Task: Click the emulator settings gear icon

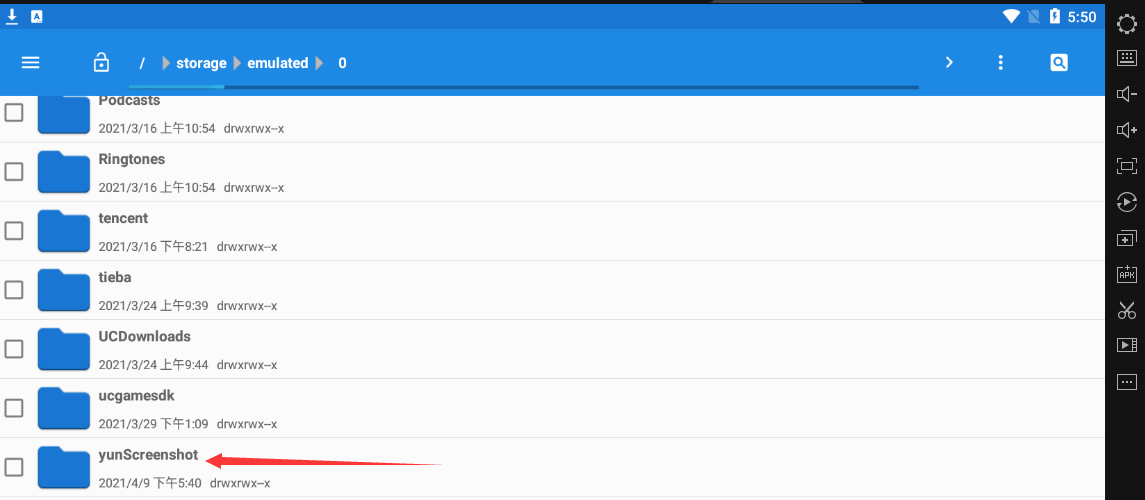Action: [x=1127, y=23]
